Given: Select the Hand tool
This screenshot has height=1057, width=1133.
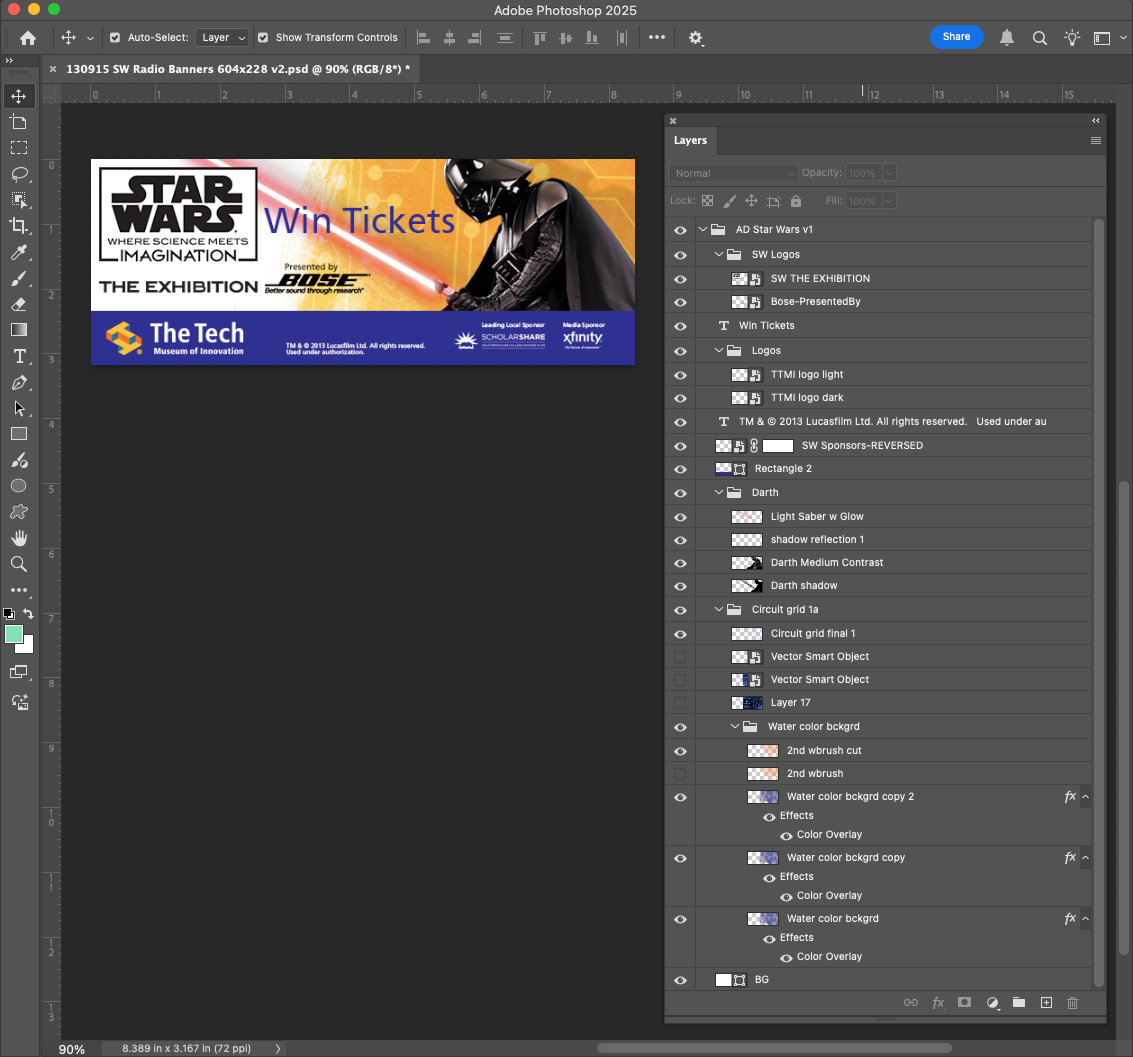Looking at the screenshot, I should (19, 538).
